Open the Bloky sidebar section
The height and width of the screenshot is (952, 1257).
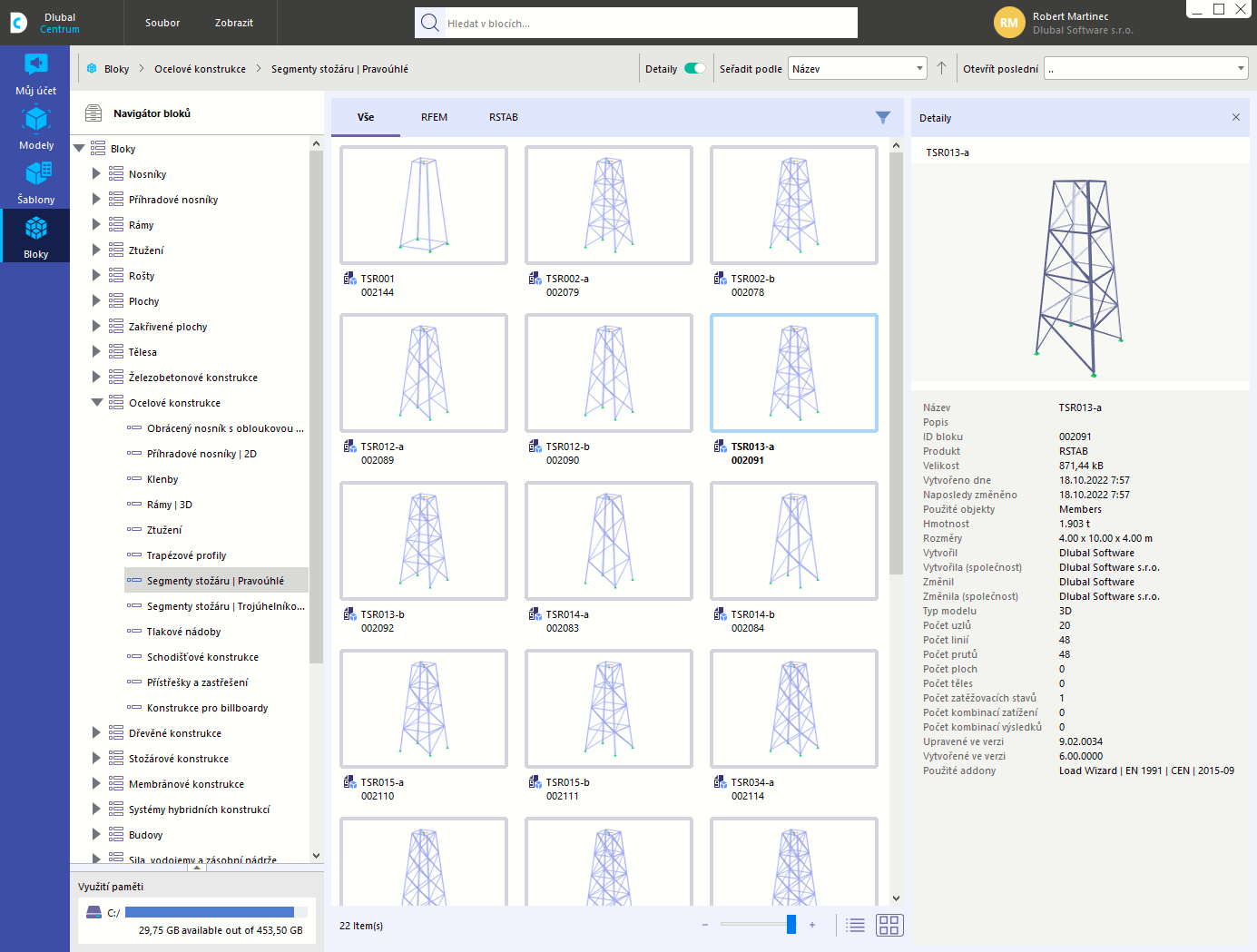click(35, 236)
